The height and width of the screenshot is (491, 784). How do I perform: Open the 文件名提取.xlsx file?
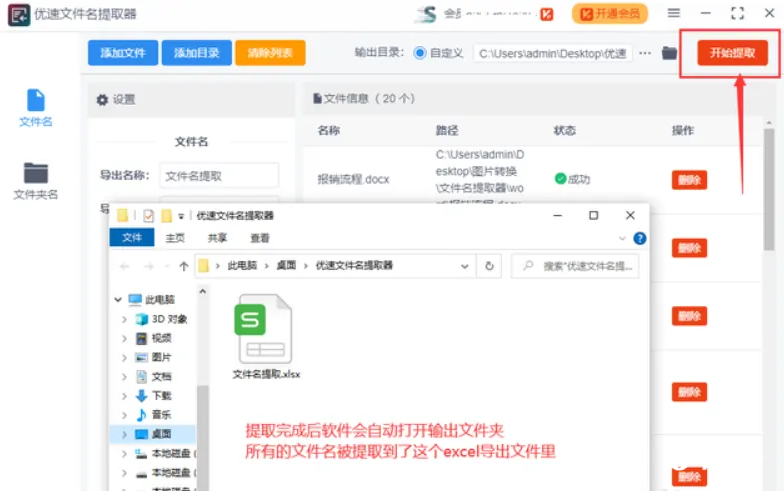pyautogui.click(x=266, y=336)
